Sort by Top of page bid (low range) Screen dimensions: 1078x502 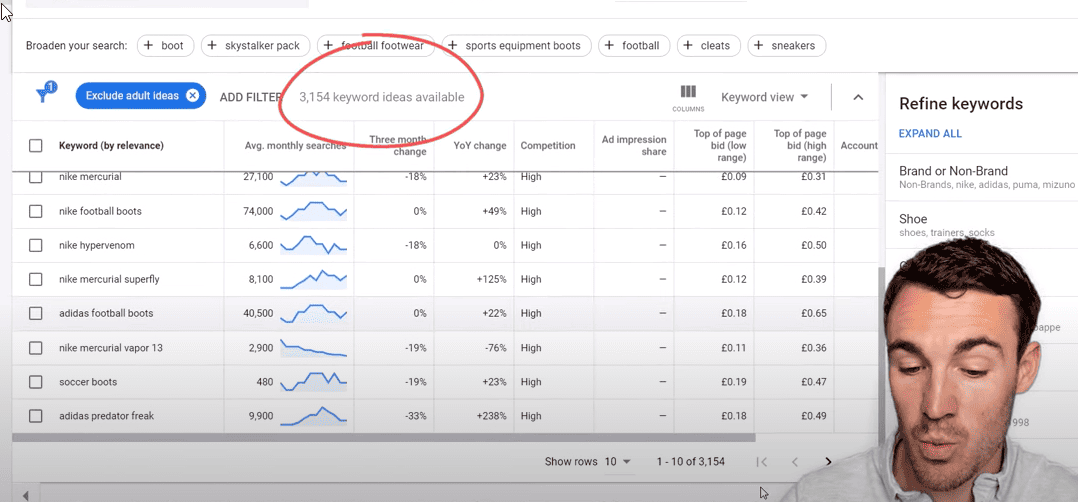tap(720, 146)
